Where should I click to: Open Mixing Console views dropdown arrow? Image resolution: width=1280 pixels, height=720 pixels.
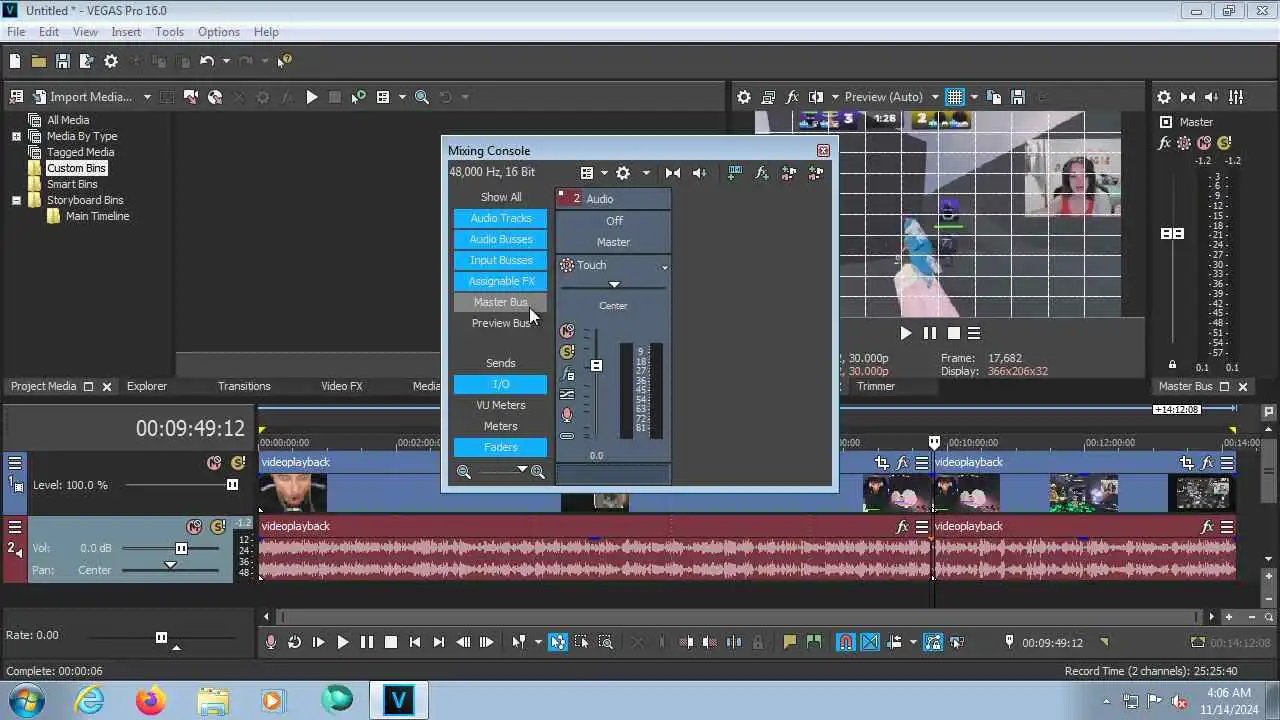tap(604, 173)
